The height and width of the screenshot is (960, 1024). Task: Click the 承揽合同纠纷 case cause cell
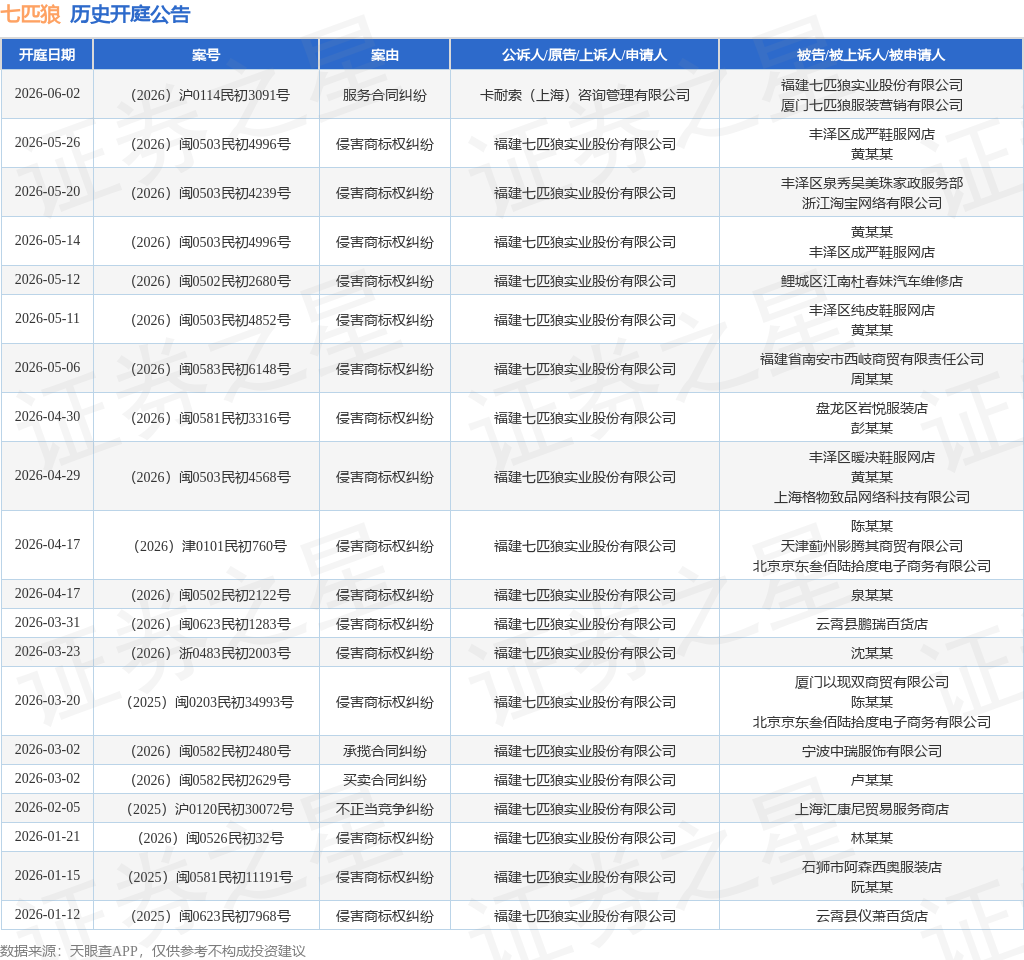tap(385, 751)
